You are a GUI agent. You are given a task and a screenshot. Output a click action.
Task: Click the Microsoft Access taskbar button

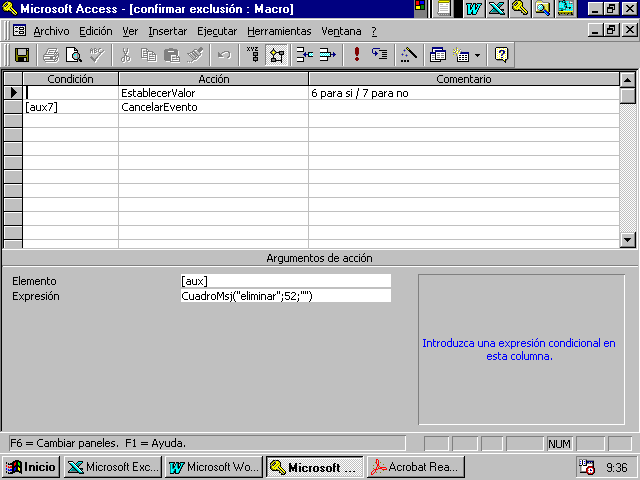pos(315,467)
